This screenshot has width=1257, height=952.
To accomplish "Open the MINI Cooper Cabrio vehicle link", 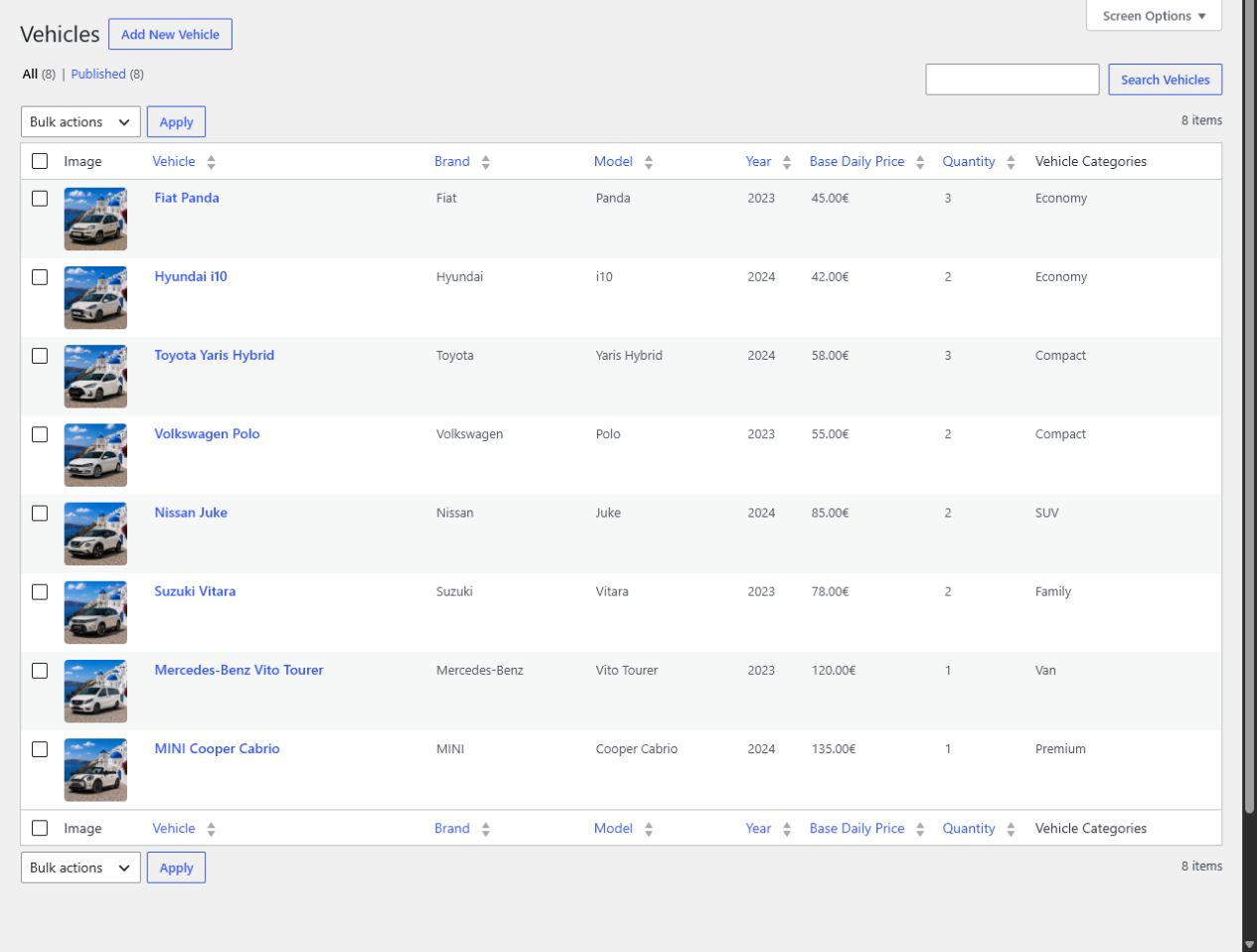I will pyautogui.click(x=217, y=748).
